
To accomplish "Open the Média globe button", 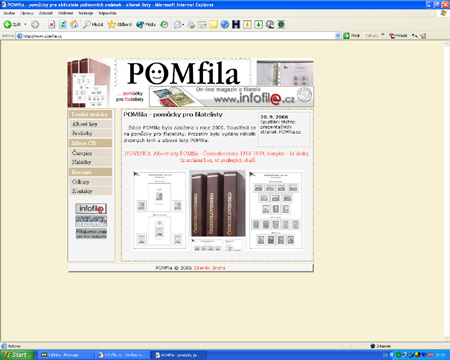I will (x=146, y=24).
